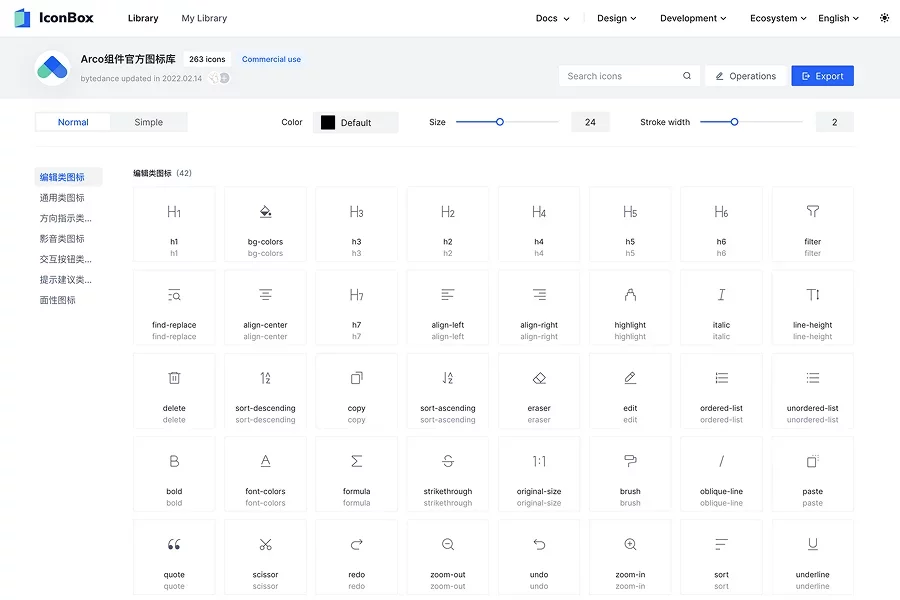Expand the Ecosystem dropdown
The width and height of the screenshot is (900, 600).
pyautogui.click(x=778, y=18)
